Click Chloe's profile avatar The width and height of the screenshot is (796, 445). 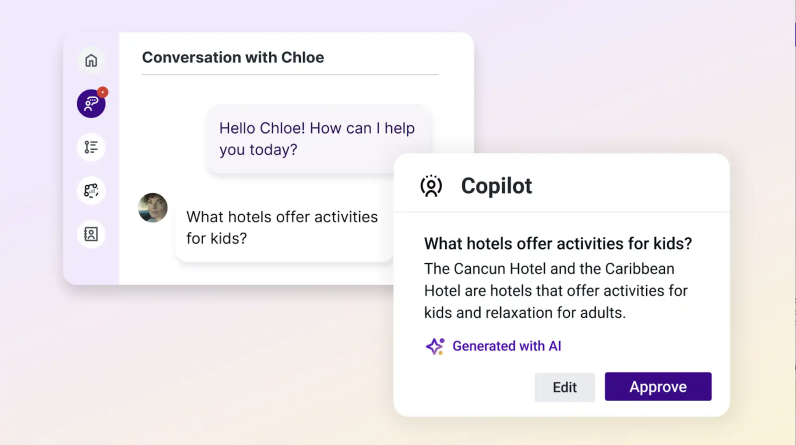coord(153,208)
